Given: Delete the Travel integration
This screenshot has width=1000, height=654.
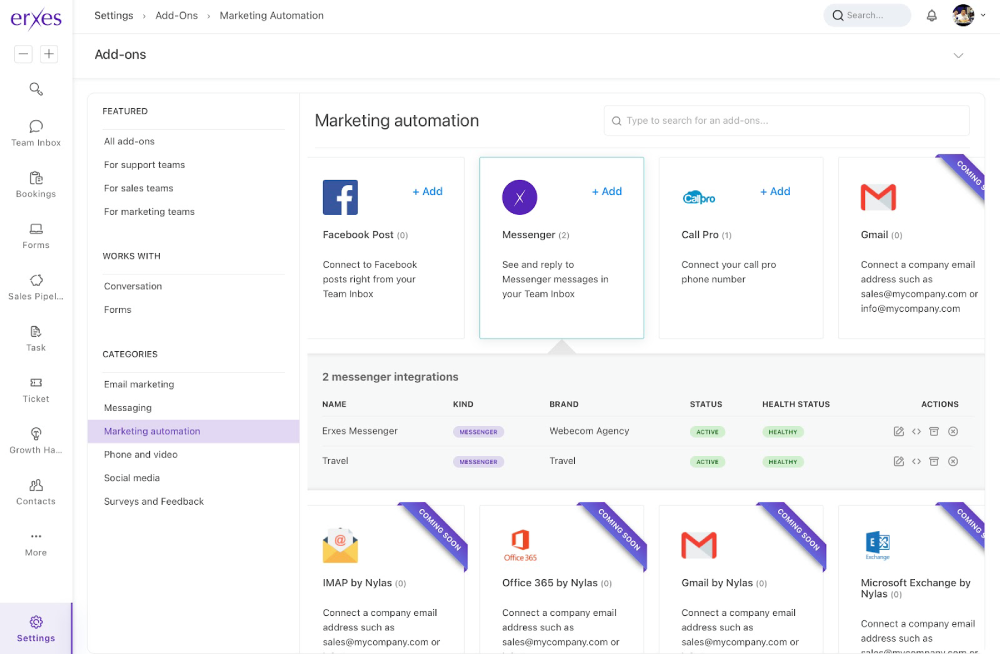Looking at the screenshot, I should (x=953, y=461).
